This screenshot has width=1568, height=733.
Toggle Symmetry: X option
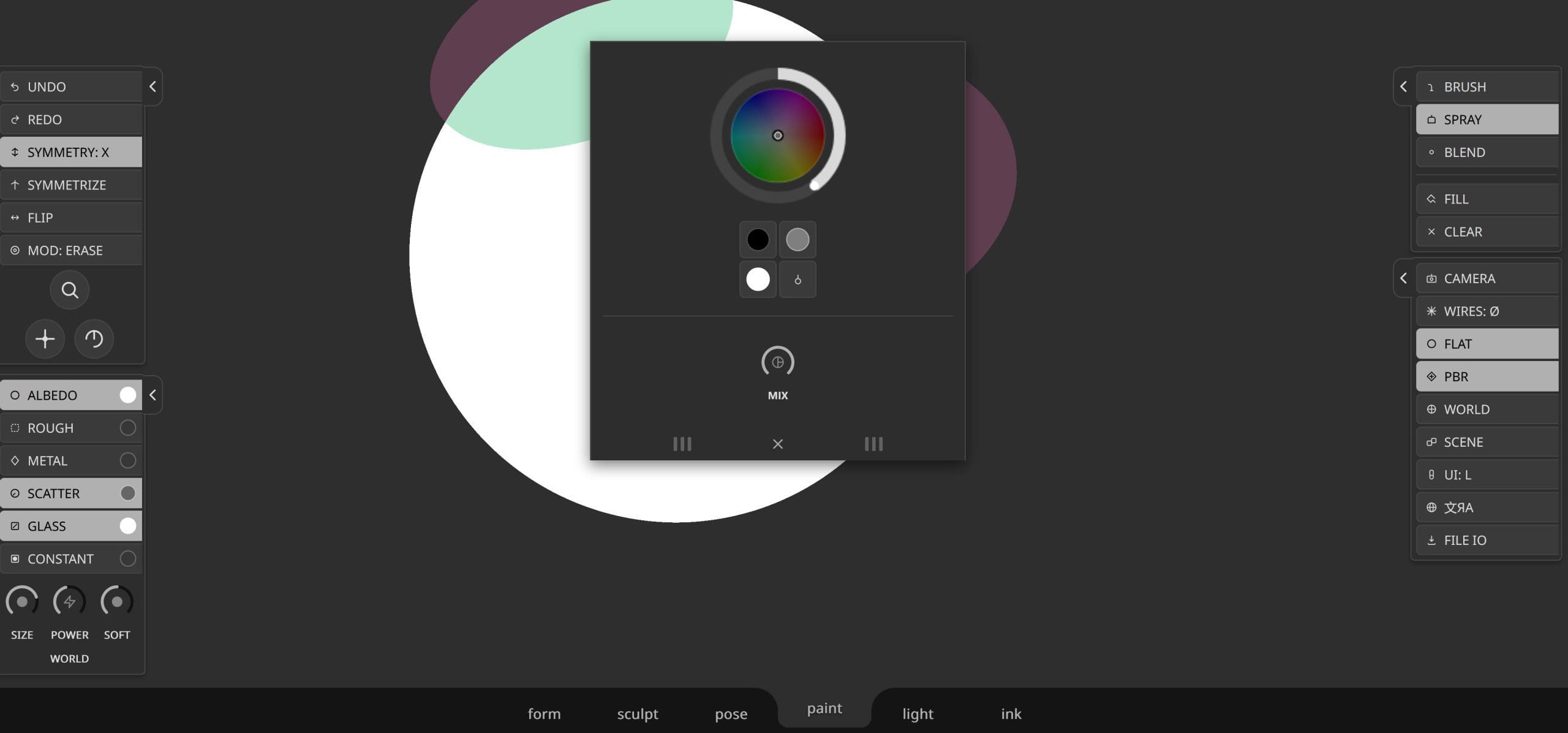pos(71,152)
